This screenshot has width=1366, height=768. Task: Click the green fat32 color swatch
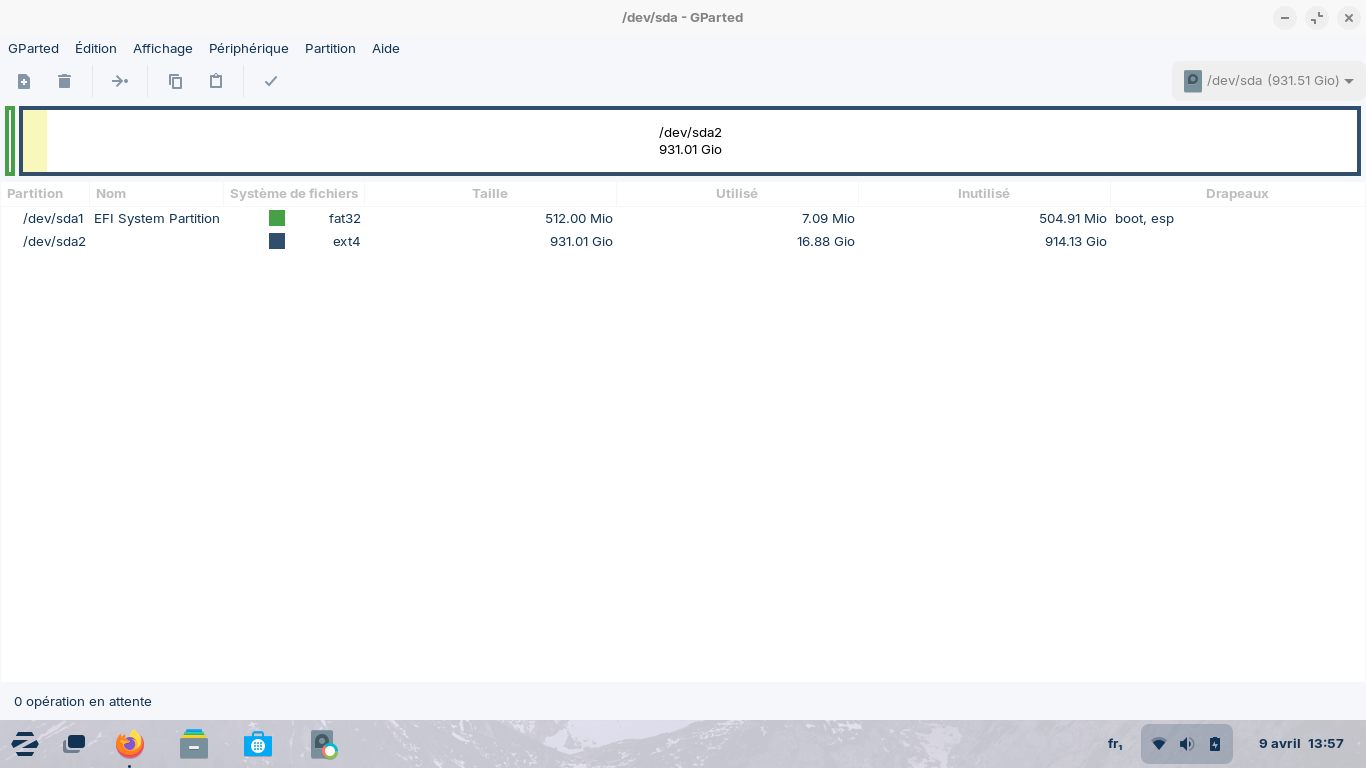point(277,218)
